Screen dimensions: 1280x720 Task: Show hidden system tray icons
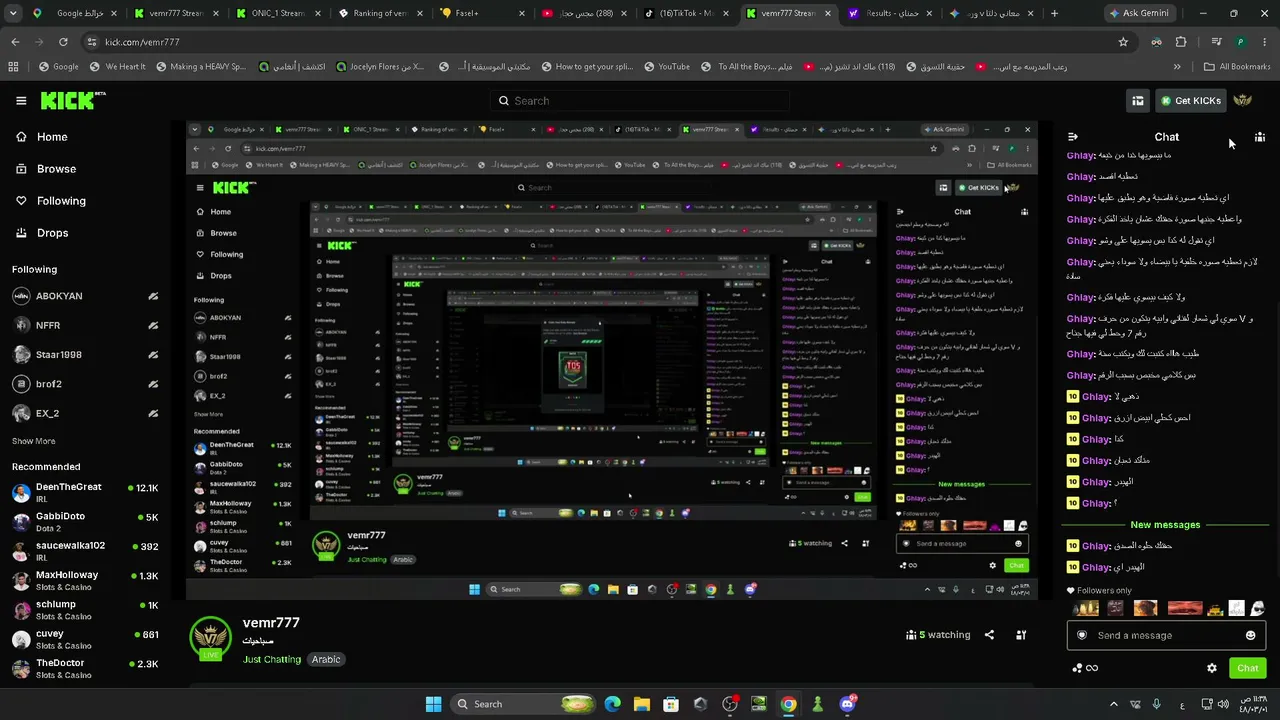1114,704
